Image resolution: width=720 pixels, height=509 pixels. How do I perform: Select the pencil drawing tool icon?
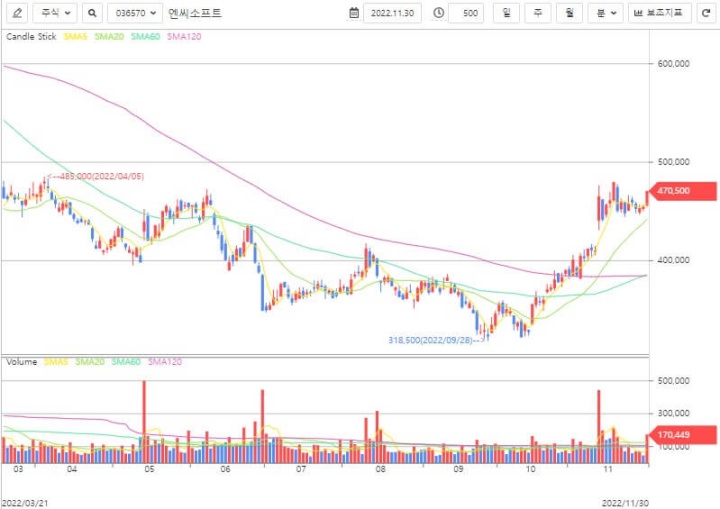pyautogui.click(x=17, y=13)
